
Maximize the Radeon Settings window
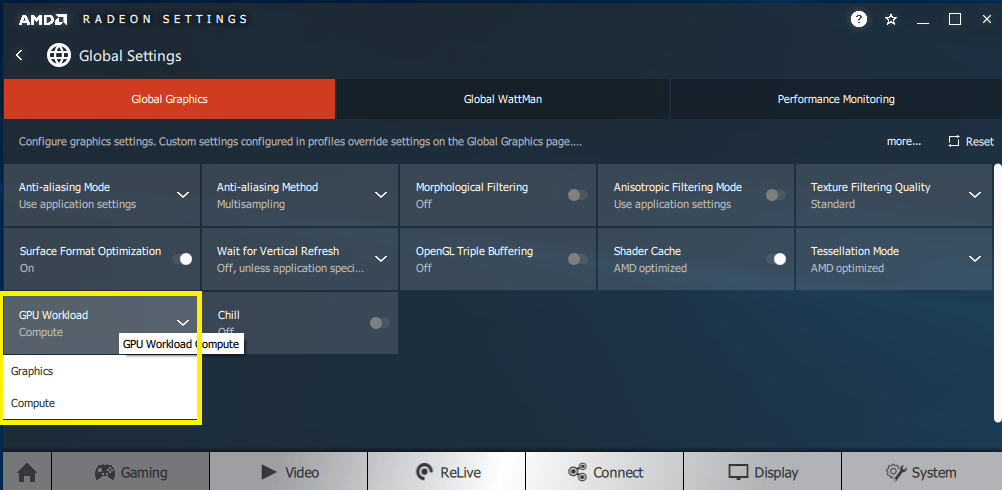[x=955, y=20]
